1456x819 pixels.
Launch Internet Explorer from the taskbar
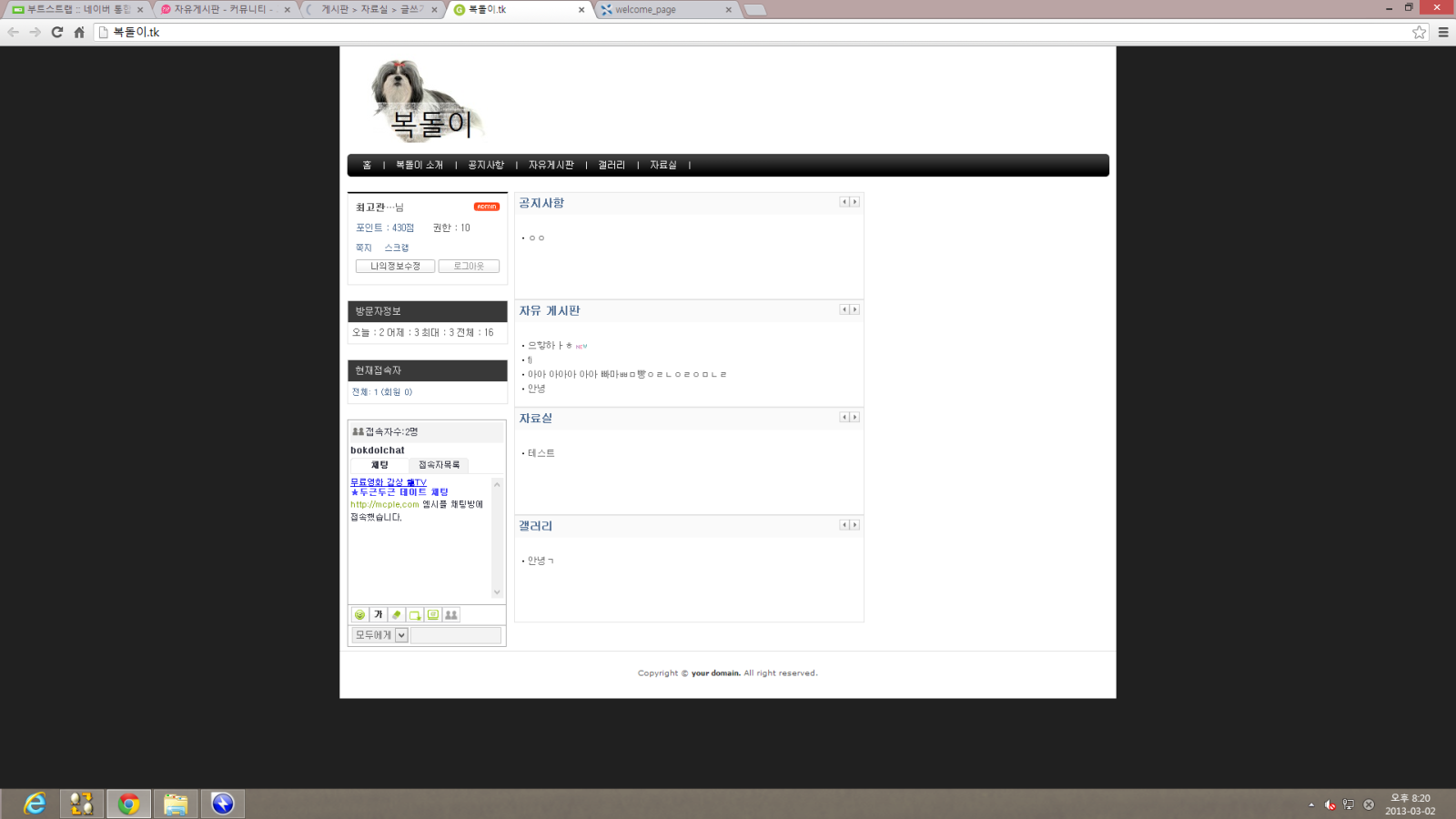pyautogui.click(x=35, y=804)
